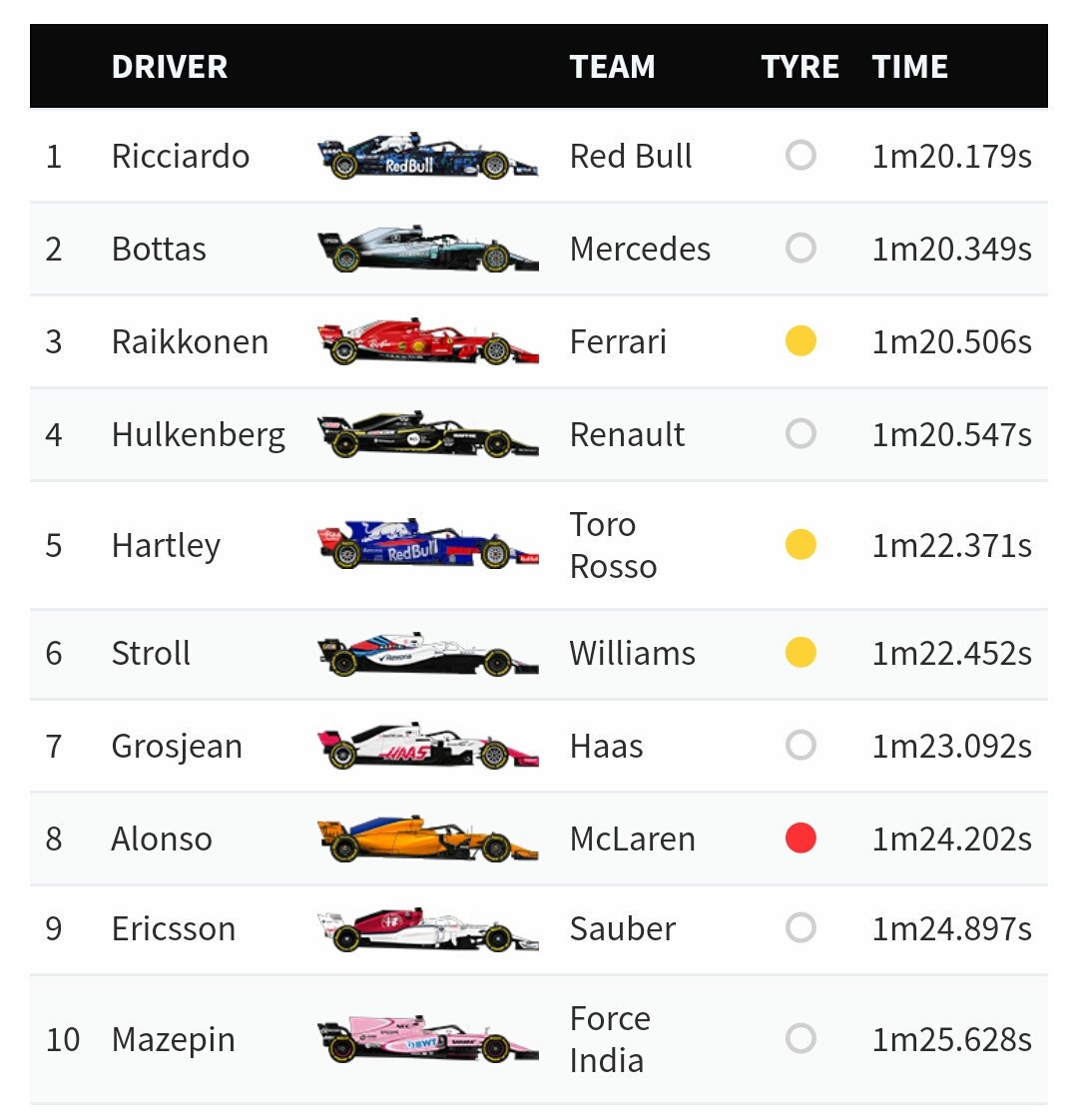This screenshot has height=1120, width=1077.
Task: Click the Haas car image
Action: pyautogui.click(x=427, y=745)
